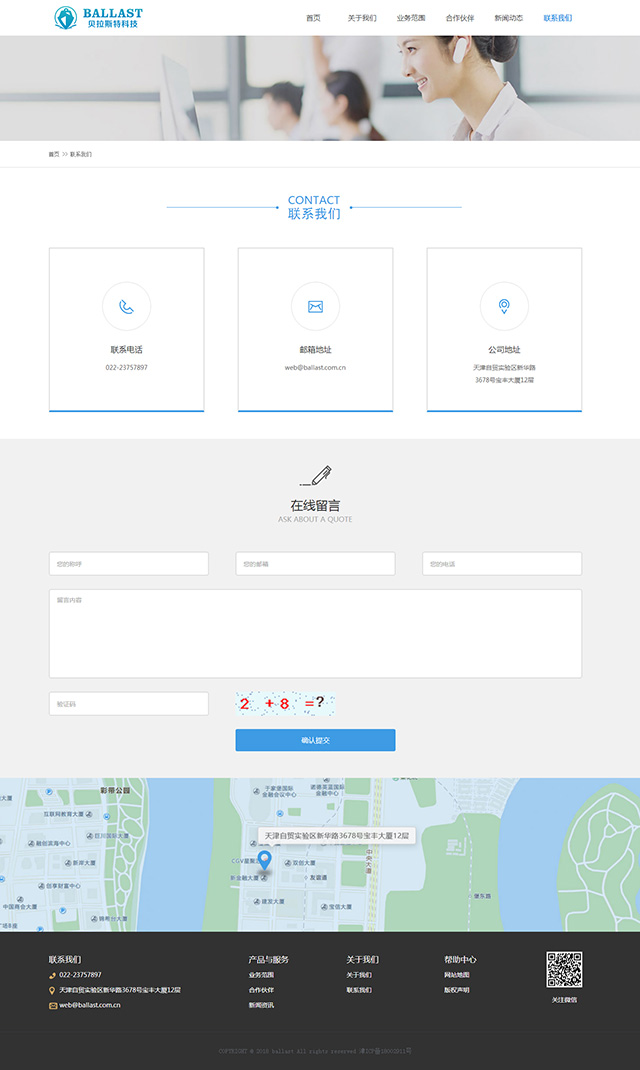The width and height of the screenshot is (640, 1070).
Task: Select 合作伙伴 in the top navigation
Action: [x=460, y=18]
